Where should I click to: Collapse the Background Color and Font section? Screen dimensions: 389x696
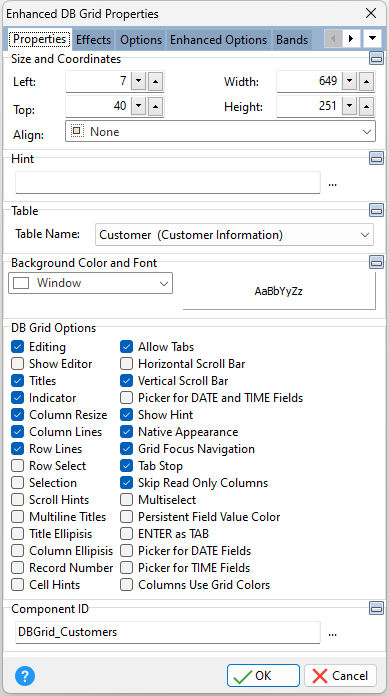click(377, 262)
